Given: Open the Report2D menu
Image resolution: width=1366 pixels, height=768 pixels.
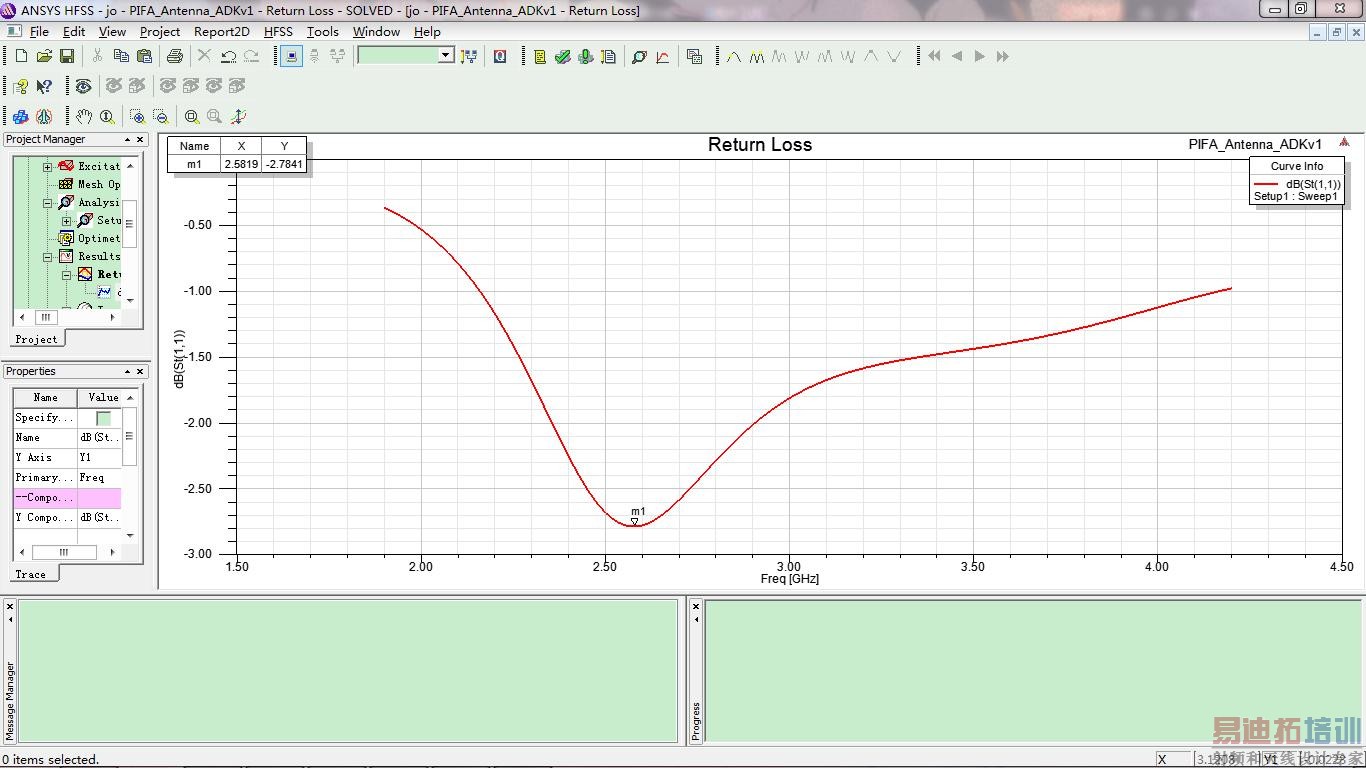Looking at the screenshot, I should [x=221, y=31].
